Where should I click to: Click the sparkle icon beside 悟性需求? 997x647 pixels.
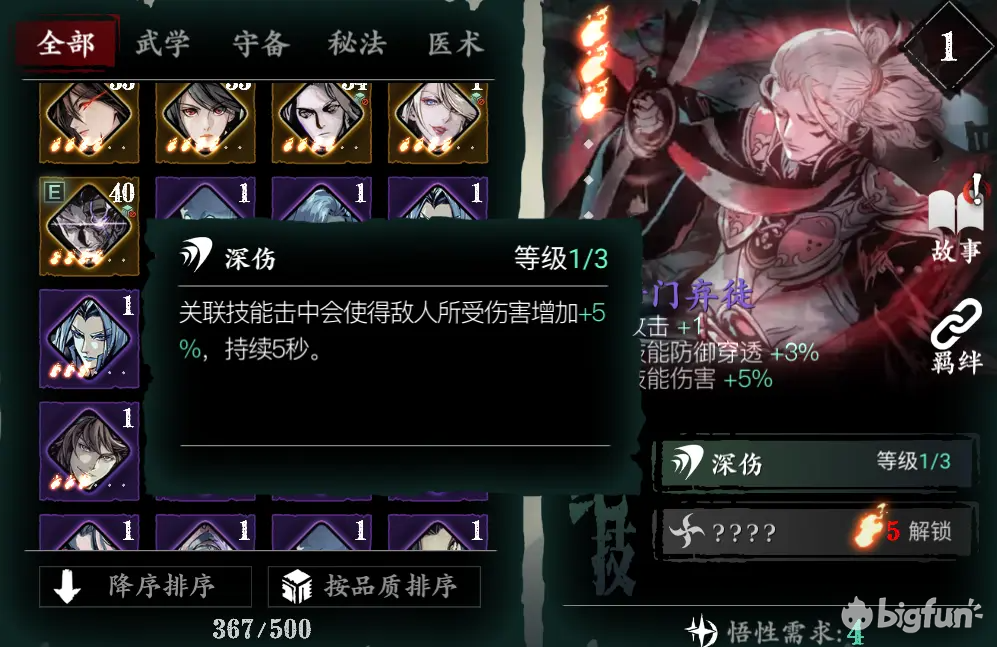(703, 630)
